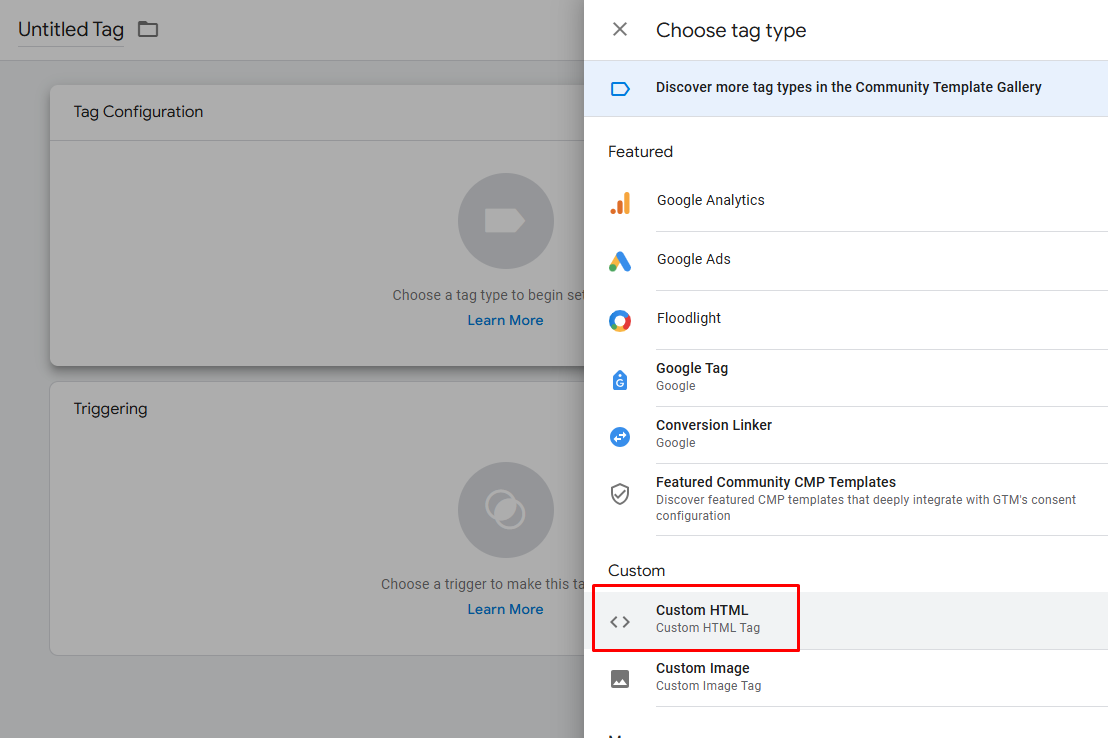Viewport: 1108px width, 738px height.
Task: Click the Floodlight circular icon
Action: (x=620, y=321)
